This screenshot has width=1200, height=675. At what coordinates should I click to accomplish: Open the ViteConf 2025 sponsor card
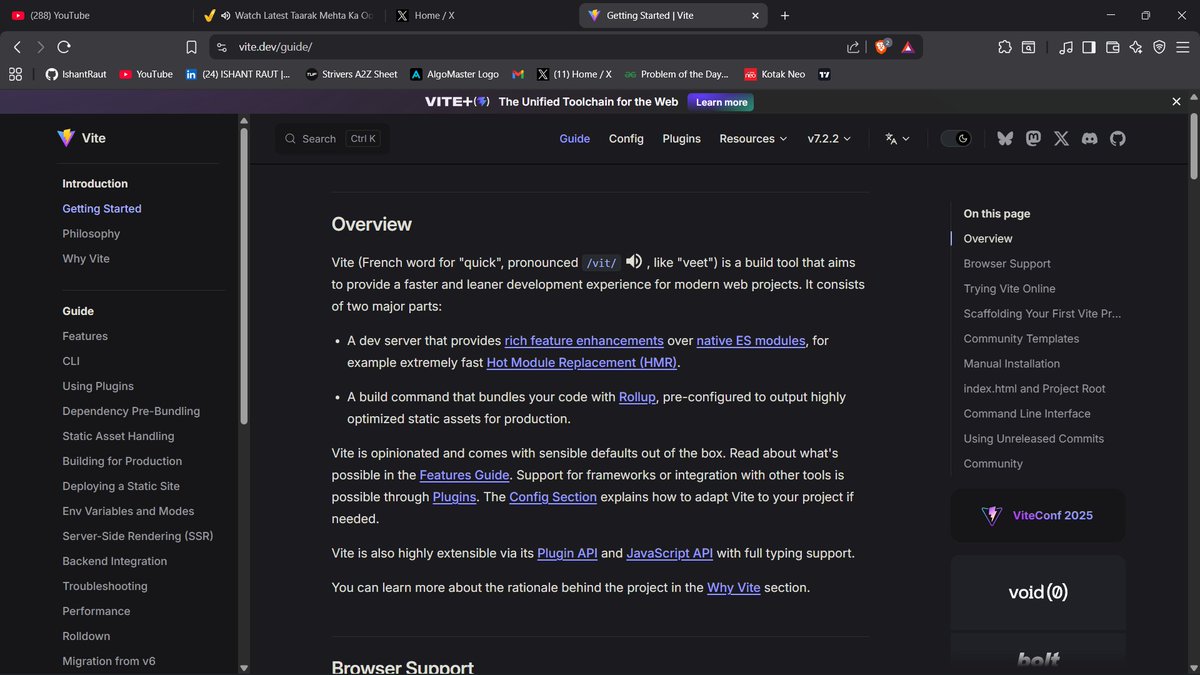1038,515
